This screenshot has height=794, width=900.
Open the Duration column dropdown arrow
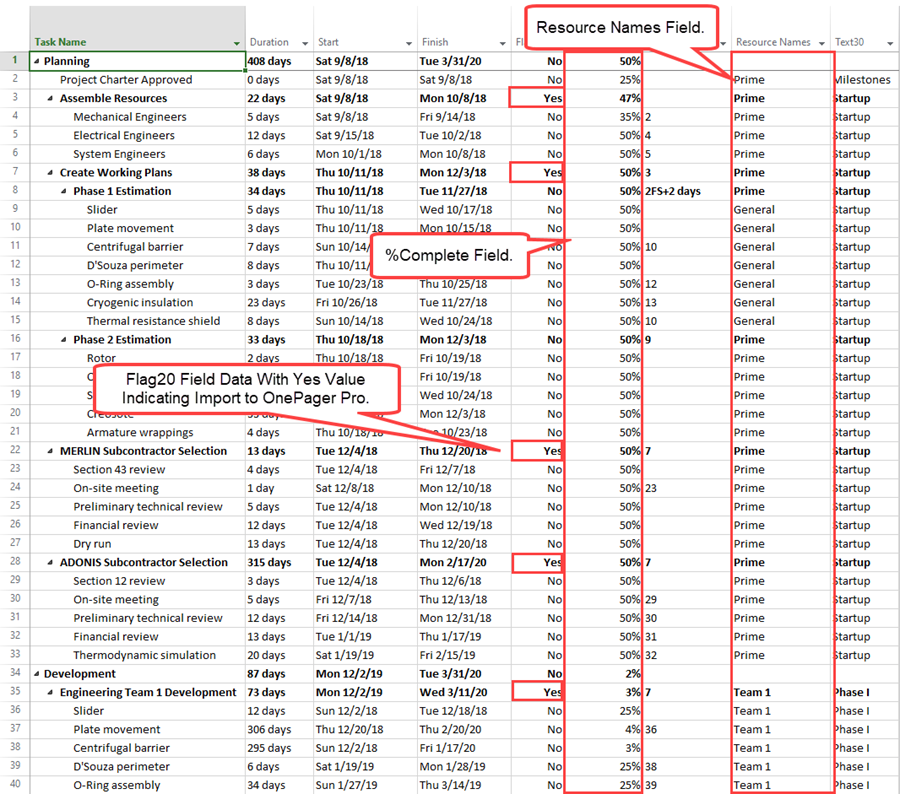pos(303,43)
